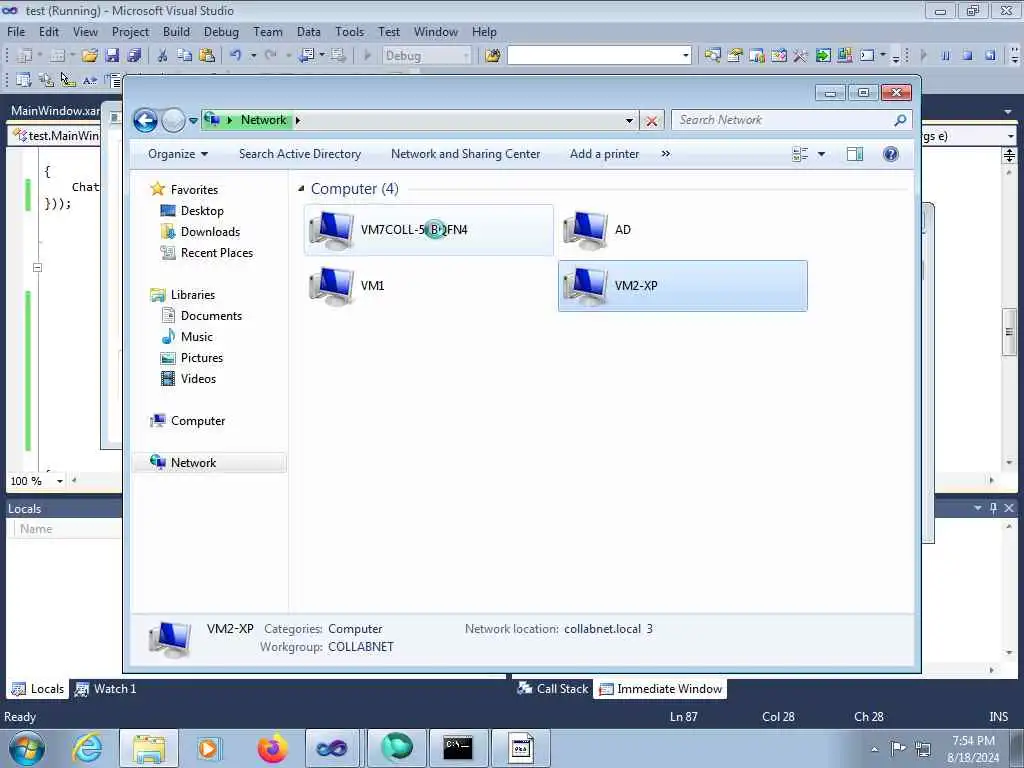Click the Visual Studio vertical scrollbar thumb
1024x768 pixels.
tap(1010, 332)
